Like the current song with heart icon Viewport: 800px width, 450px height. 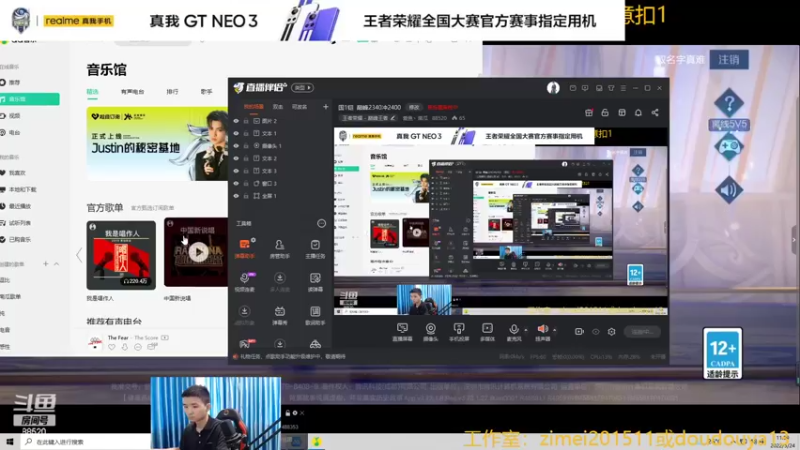pos(111,347)
